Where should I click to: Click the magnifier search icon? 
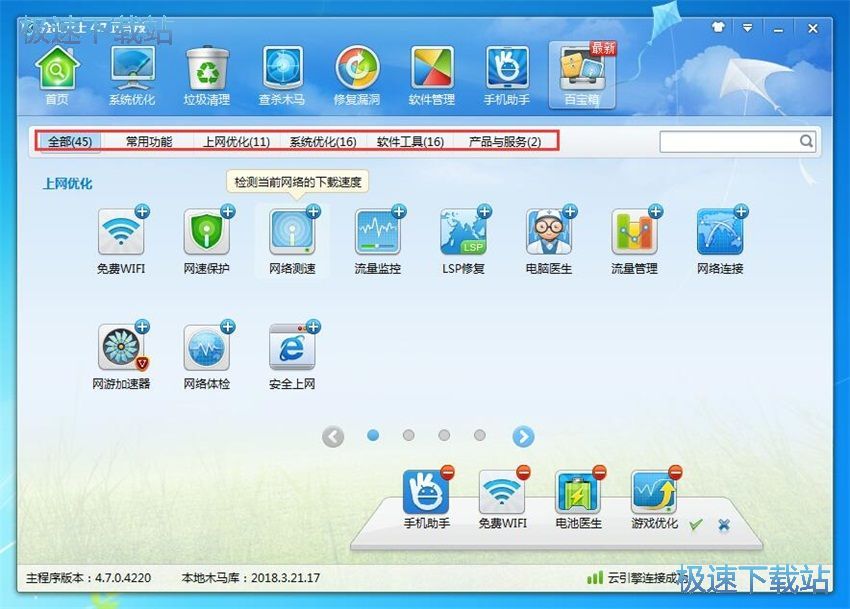coord(807,142)
